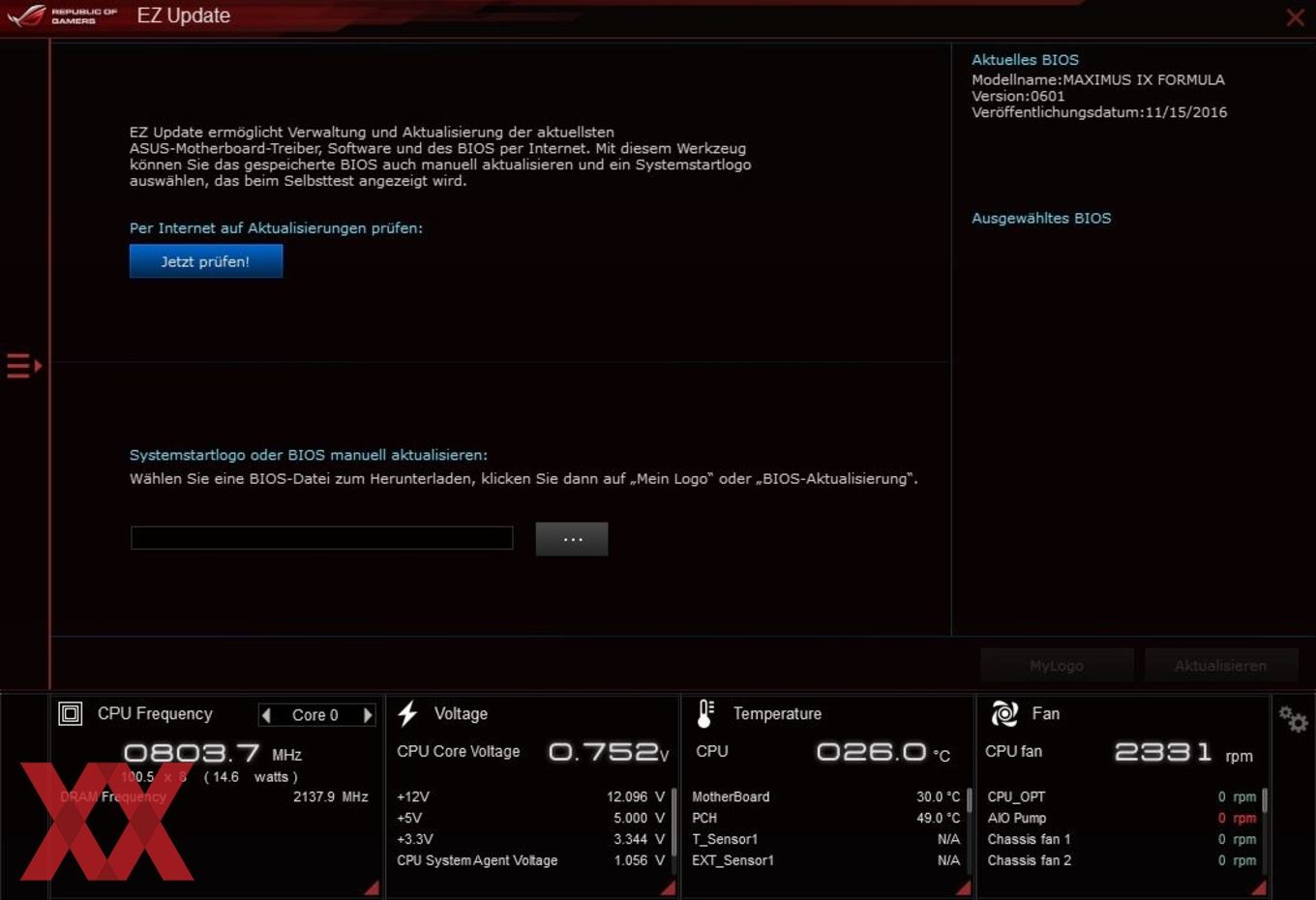Click the Version:0601 text

point(1018,96)
